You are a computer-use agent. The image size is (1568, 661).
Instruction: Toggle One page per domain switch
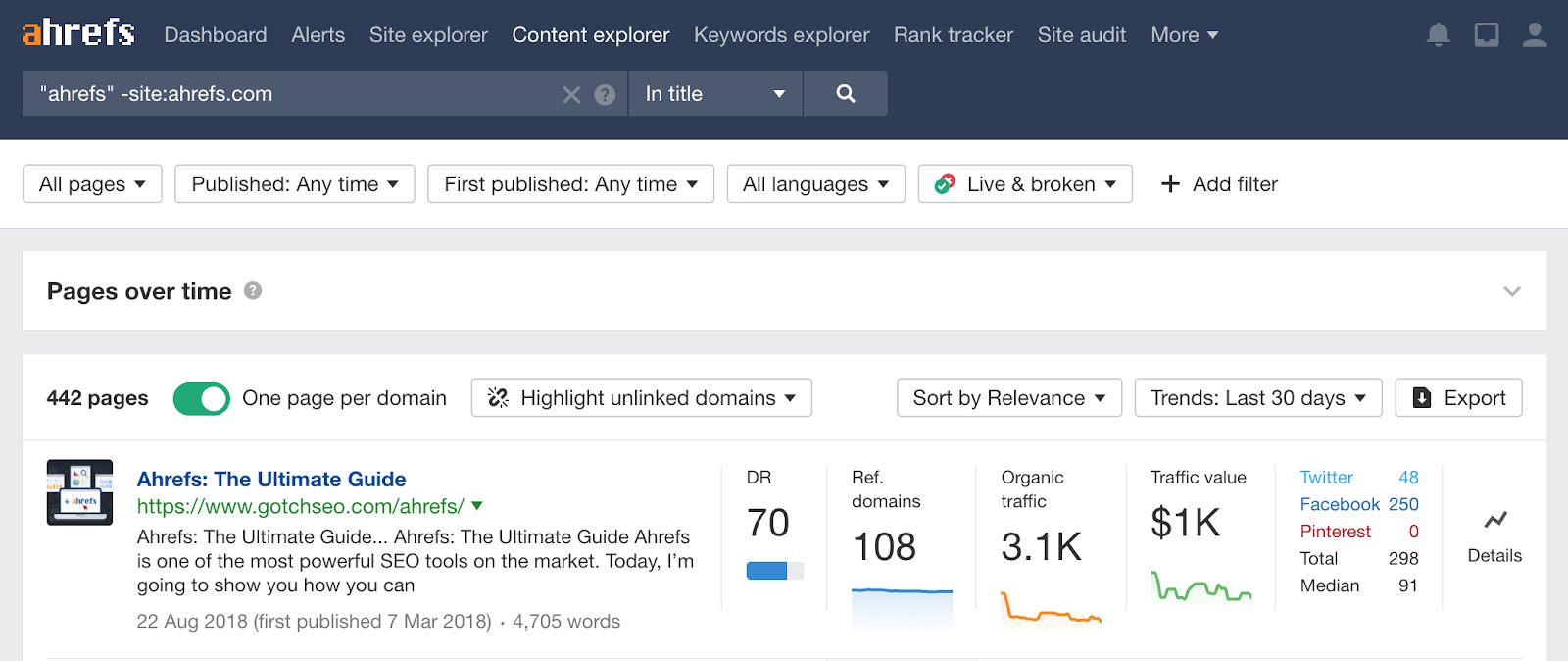[201, 398]
